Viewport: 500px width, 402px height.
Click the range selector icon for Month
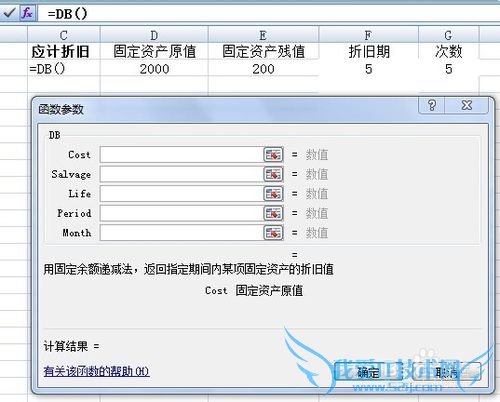pos(273,233)
